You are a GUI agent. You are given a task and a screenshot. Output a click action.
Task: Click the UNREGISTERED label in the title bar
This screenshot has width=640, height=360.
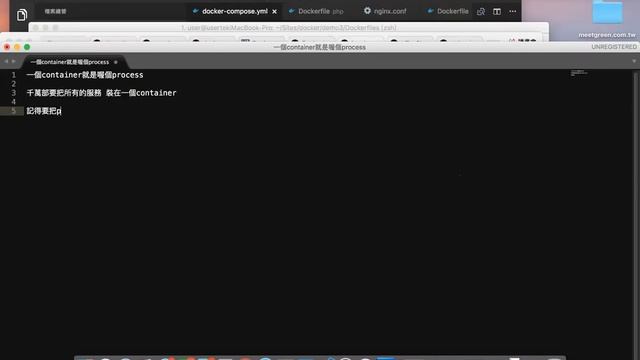613,47
